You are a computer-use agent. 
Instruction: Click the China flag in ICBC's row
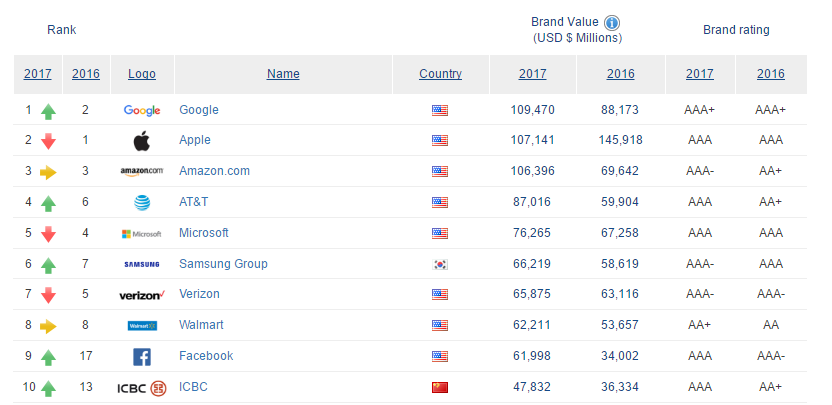(440, 387)
